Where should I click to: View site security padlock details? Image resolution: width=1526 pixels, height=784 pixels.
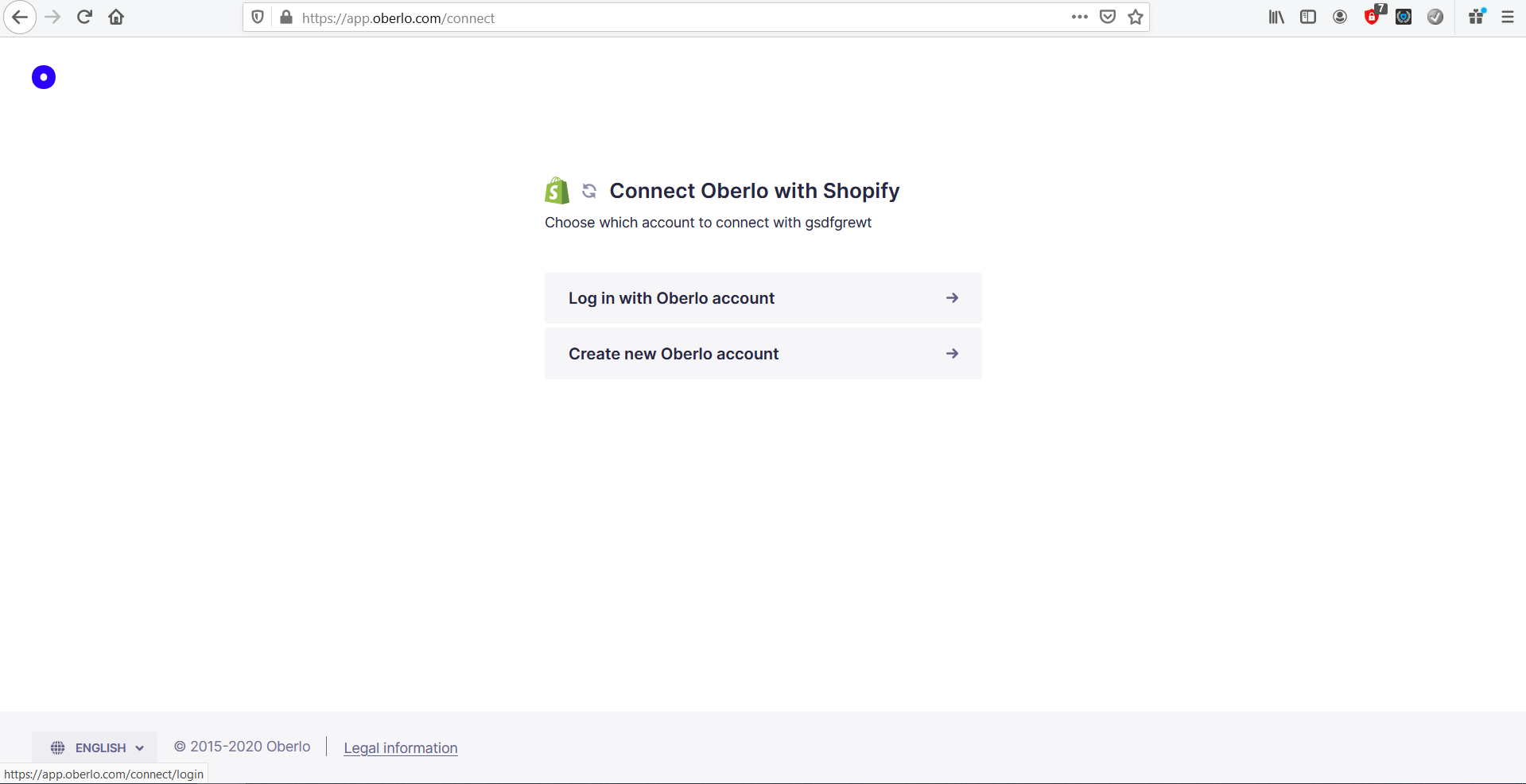click(286, 17)
